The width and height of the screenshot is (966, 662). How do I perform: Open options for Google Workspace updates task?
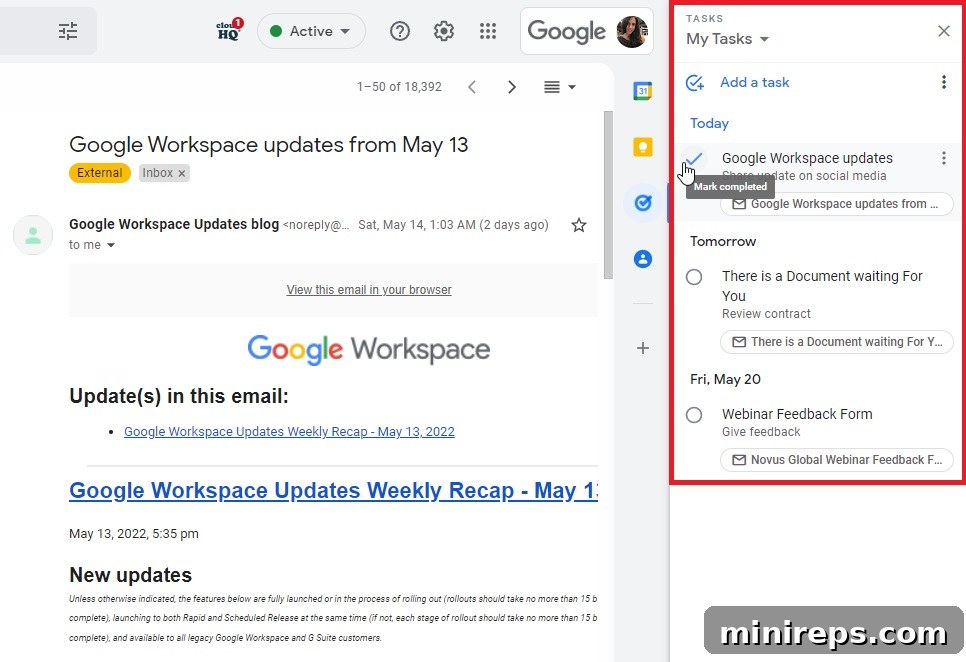coord(943,158)
